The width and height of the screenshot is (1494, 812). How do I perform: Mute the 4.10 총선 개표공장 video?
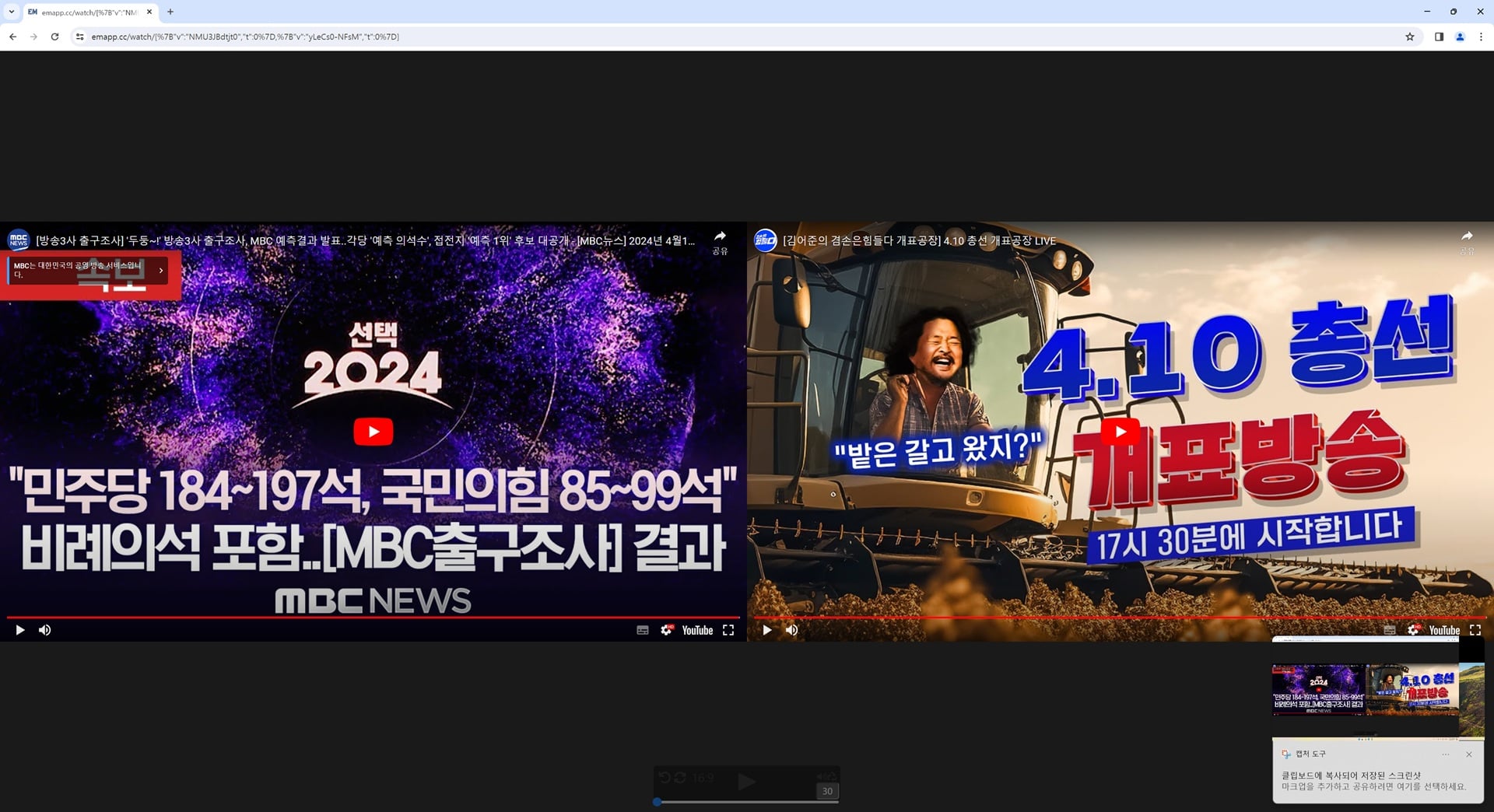click(x=792, y=630)
